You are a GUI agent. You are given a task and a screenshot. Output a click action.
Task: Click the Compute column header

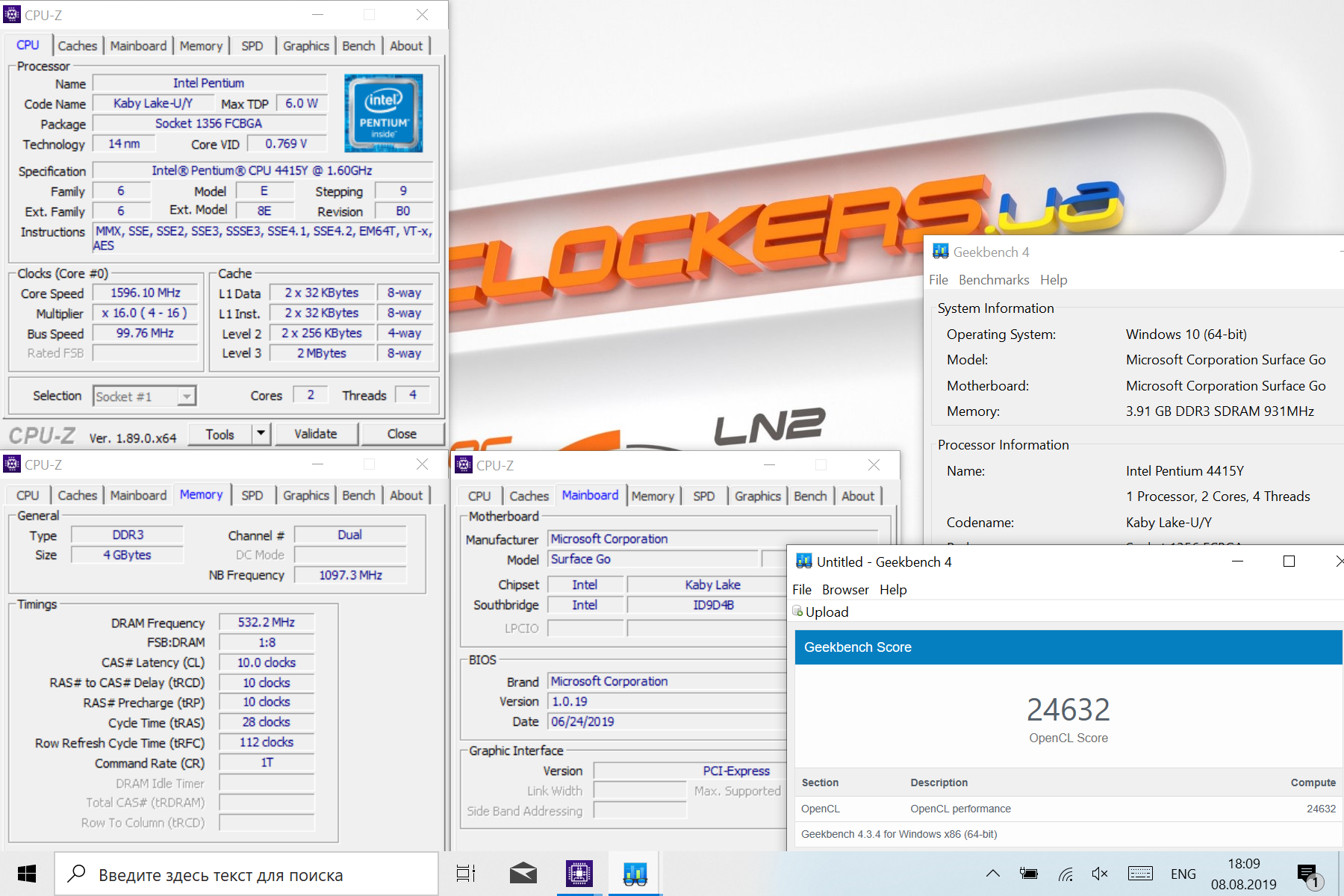coord(1313,783)
